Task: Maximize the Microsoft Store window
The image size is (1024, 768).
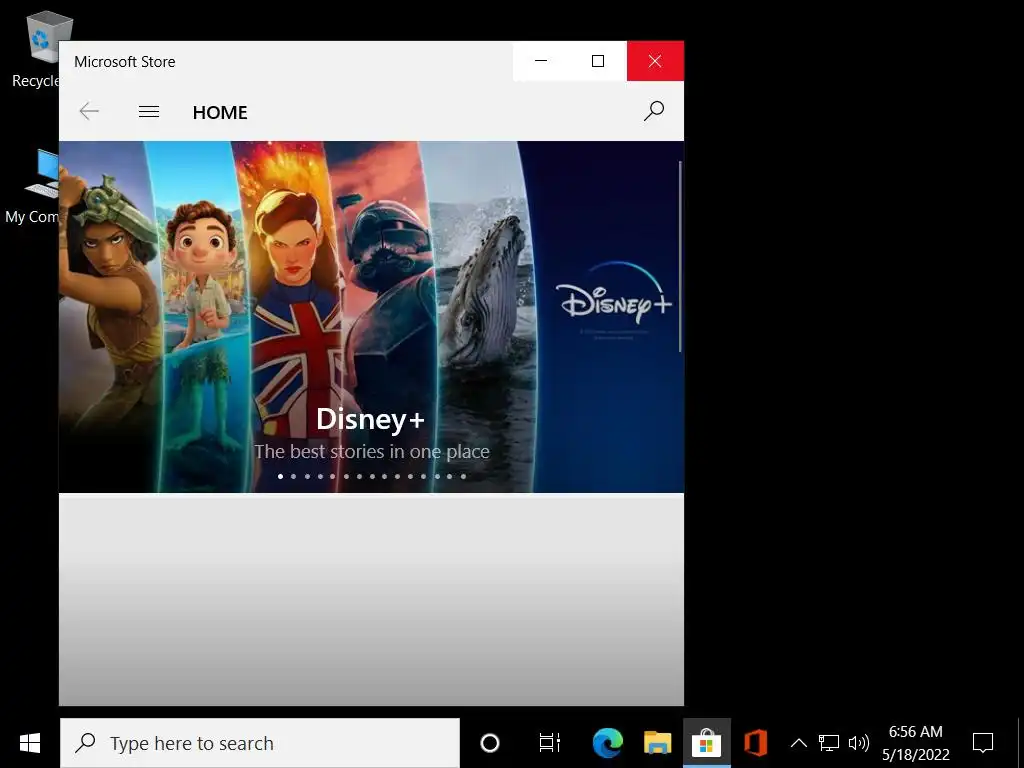Action: (598, 61)
